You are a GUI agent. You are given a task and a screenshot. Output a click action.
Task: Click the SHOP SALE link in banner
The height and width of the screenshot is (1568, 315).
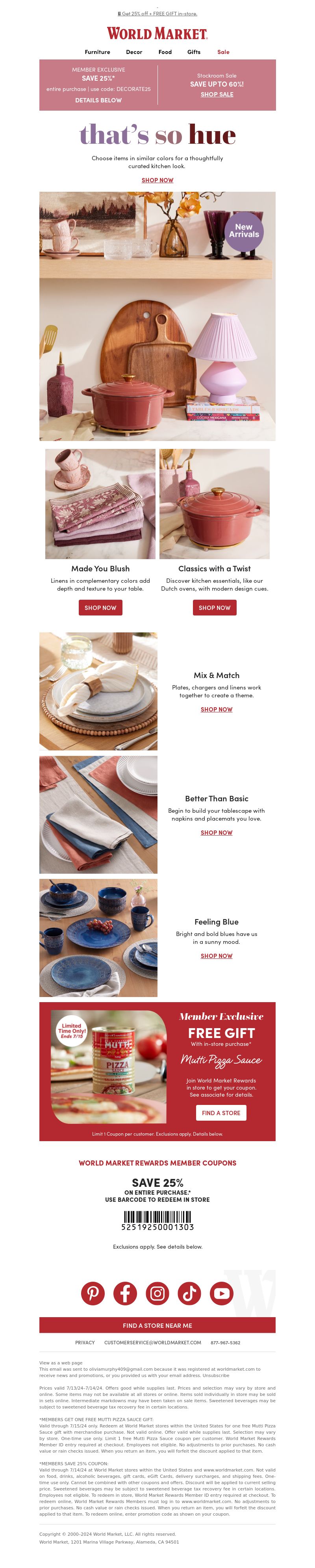[x=217, y=95]
